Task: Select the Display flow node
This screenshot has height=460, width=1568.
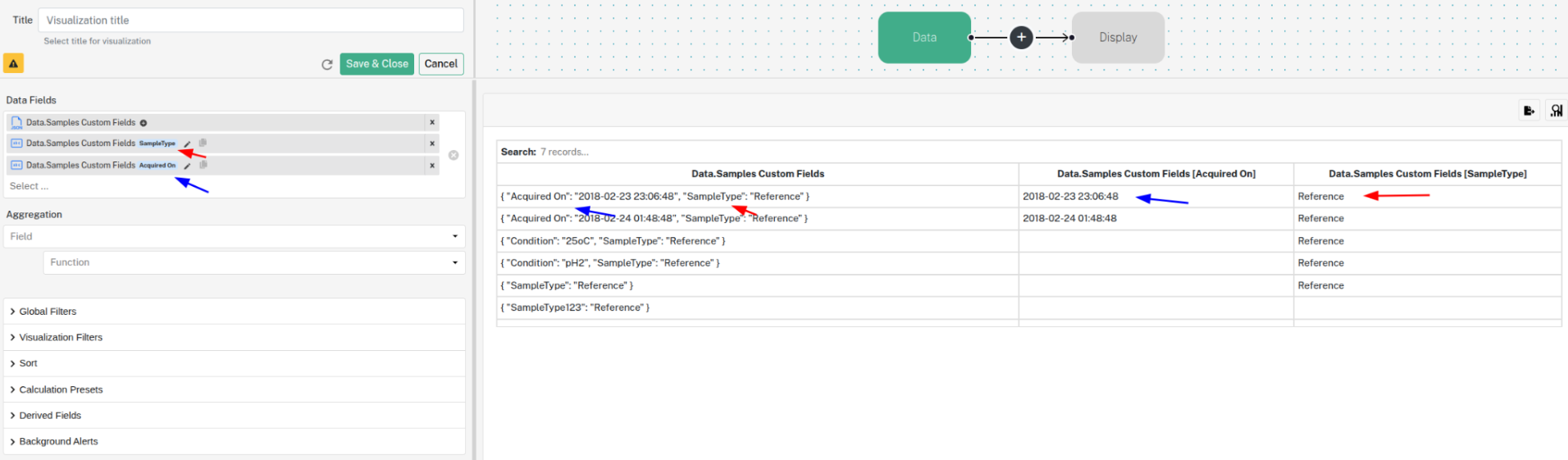Action: 1118,38
